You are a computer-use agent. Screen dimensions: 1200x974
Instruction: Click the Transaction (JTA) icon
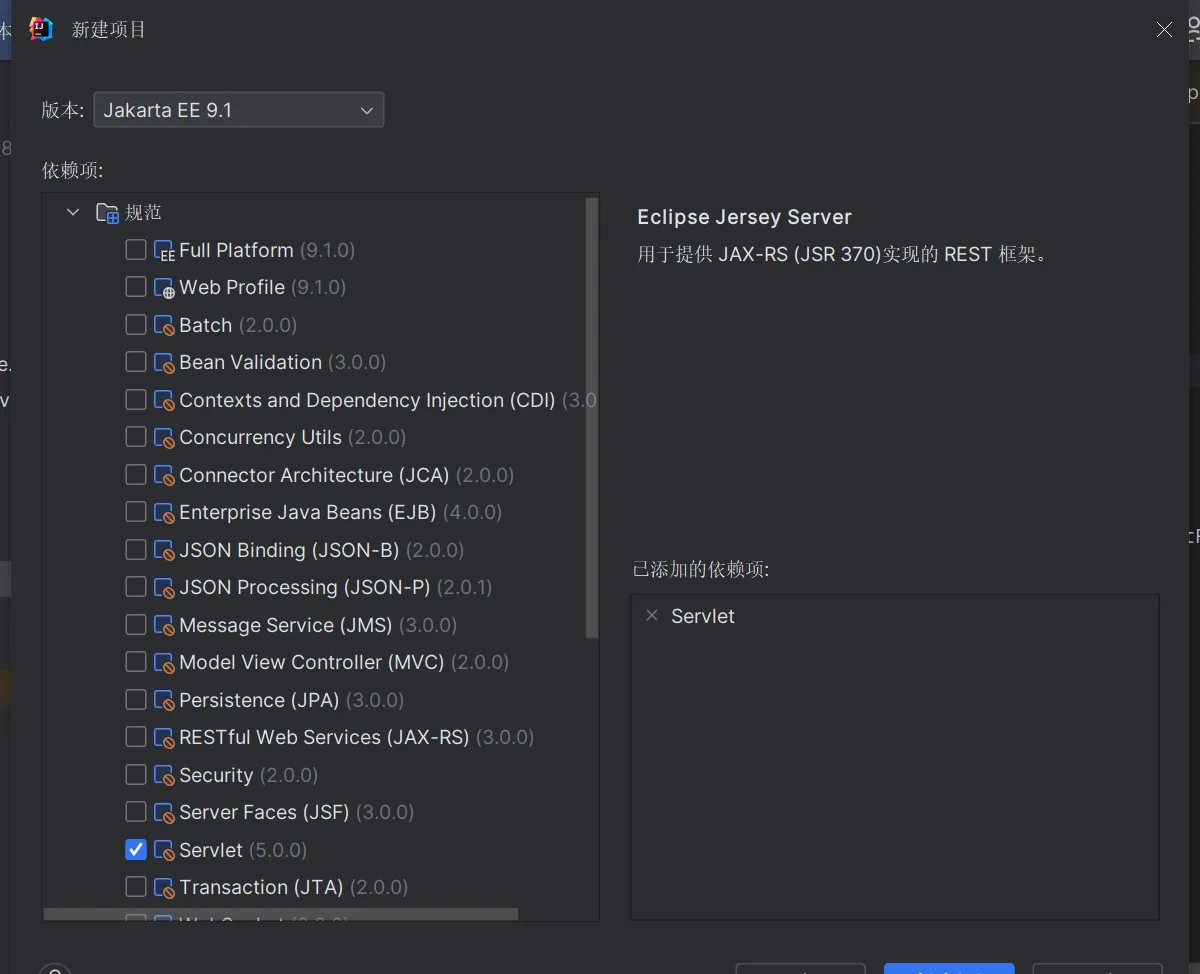[164, 888]
